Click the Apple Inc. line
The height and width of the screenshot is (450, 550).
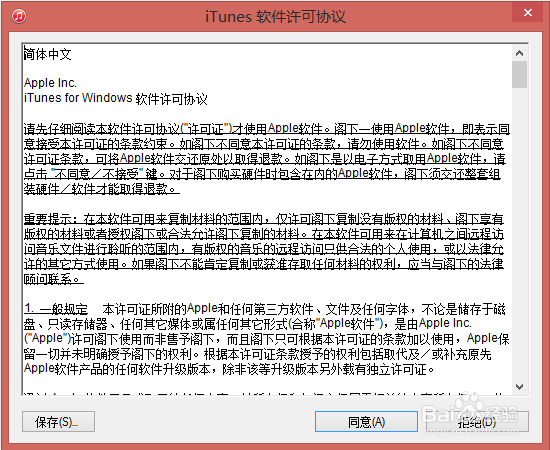[x=50, y=83]
